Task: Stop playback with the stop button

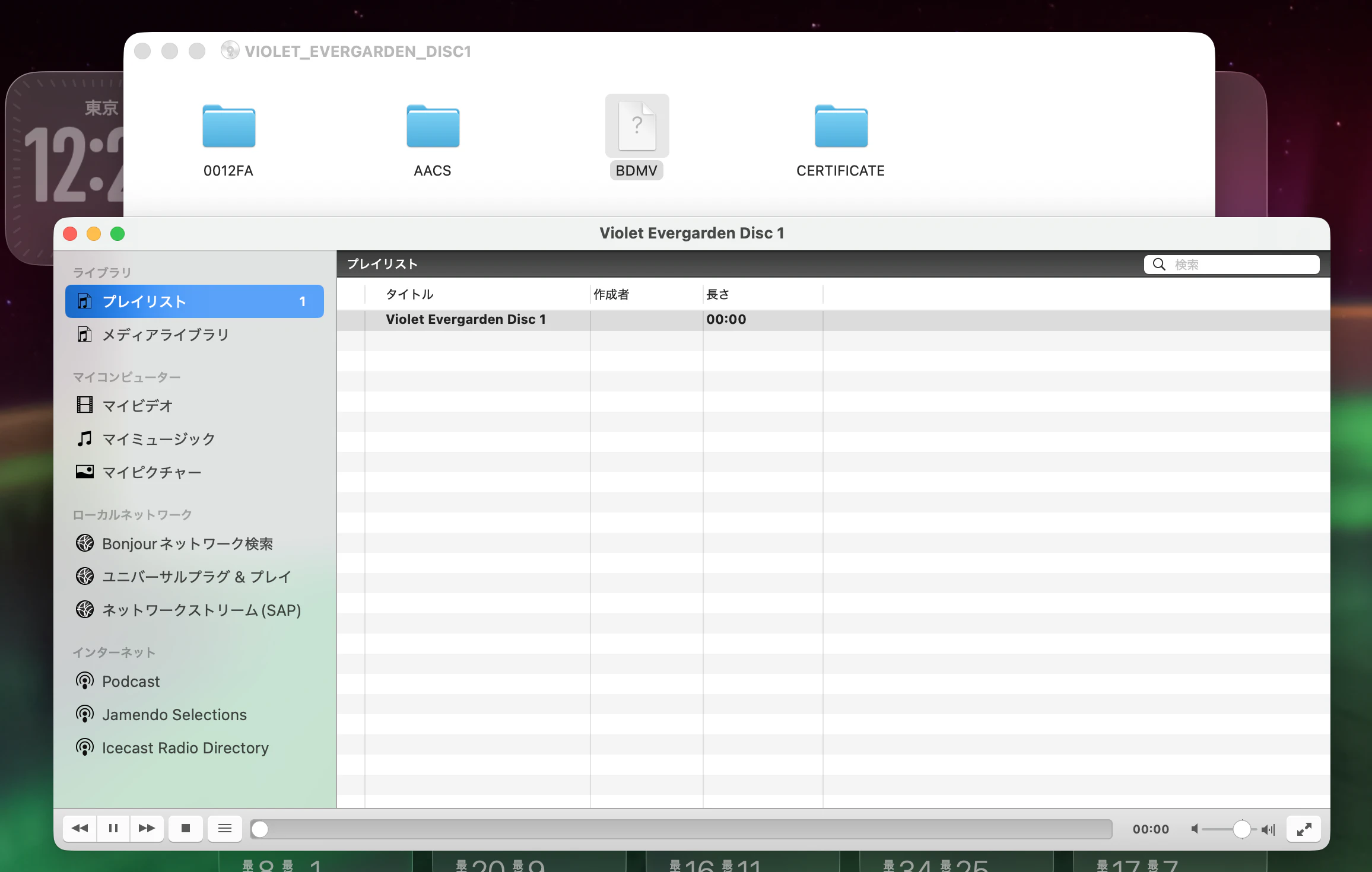Action: [186, 829]
